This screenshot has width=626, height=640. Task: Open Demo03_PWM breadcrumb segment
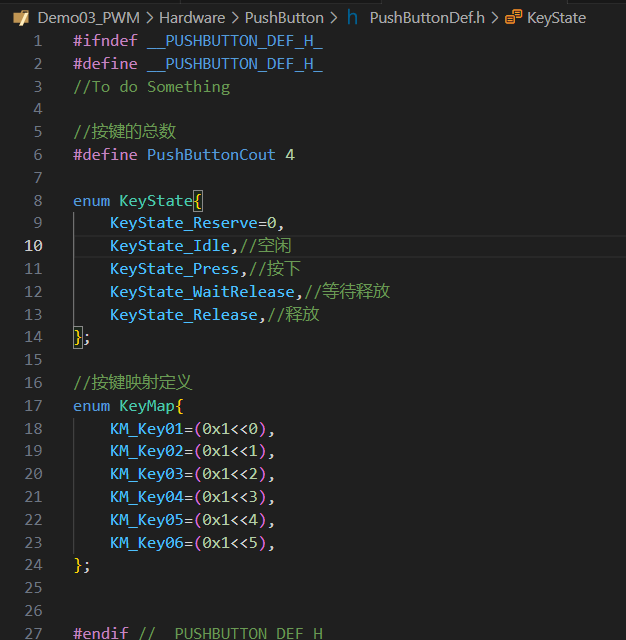(89, 18)
